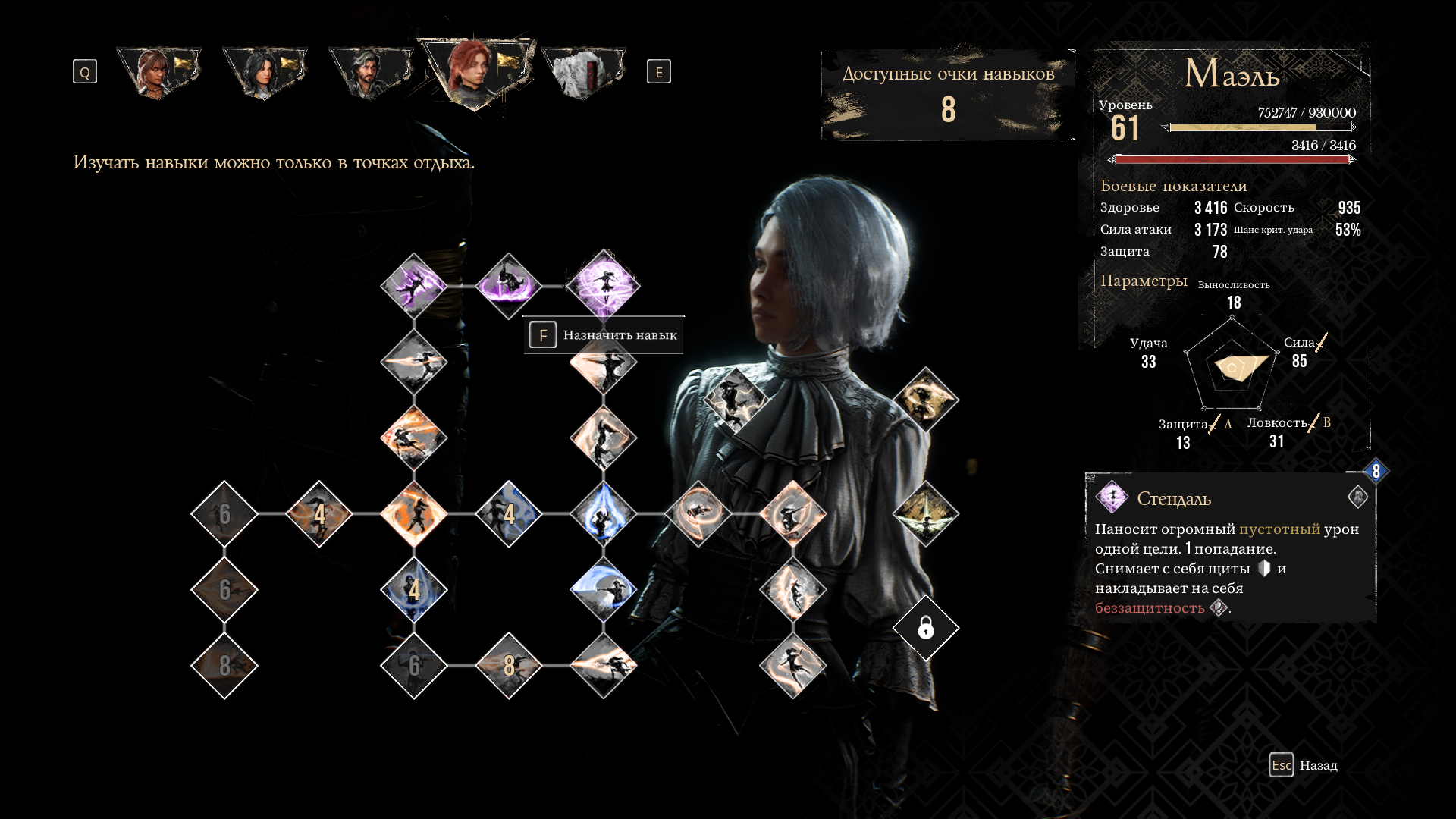The image size is (1456, 819).
Task: Select the far-left skill node costing 8 points
Action: pyautogui.click(x=224, y=666)
